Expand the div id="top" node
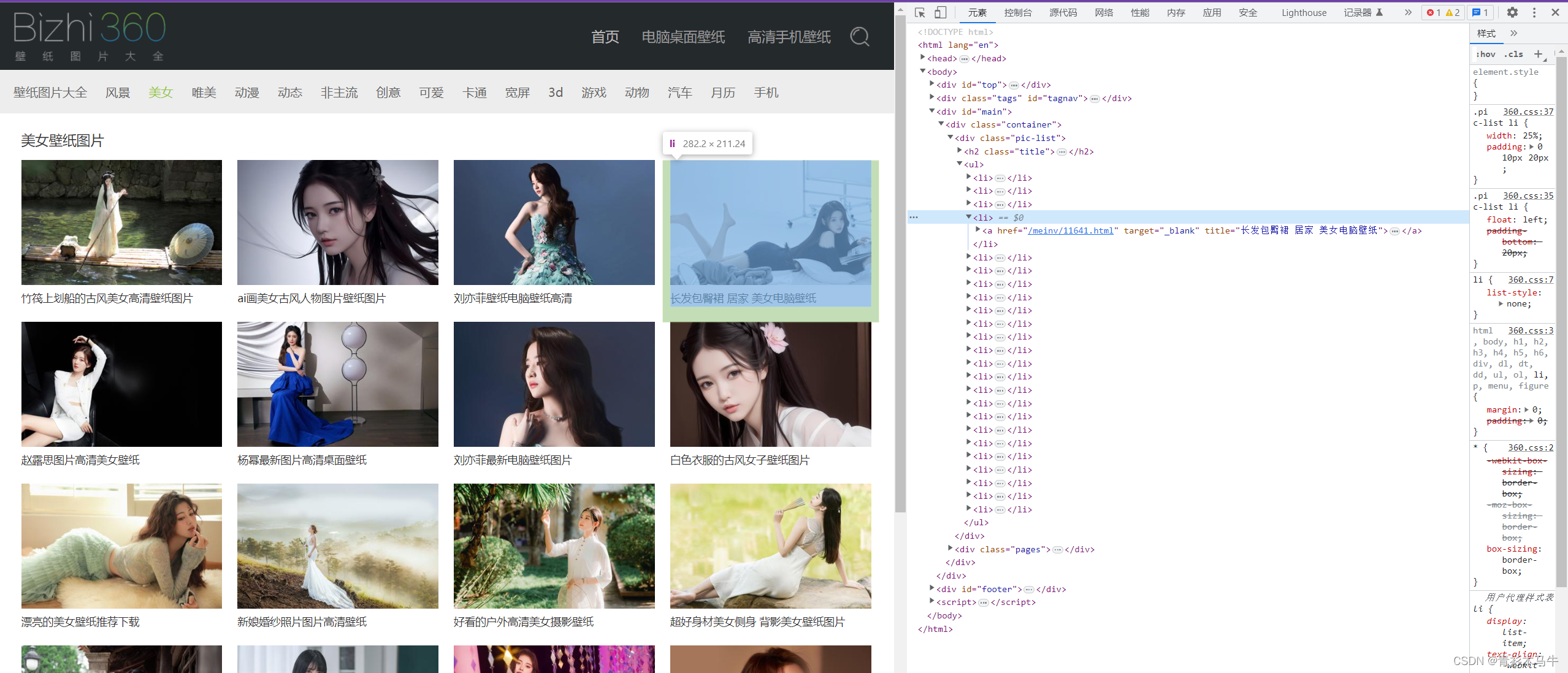 tap(931, 84)
